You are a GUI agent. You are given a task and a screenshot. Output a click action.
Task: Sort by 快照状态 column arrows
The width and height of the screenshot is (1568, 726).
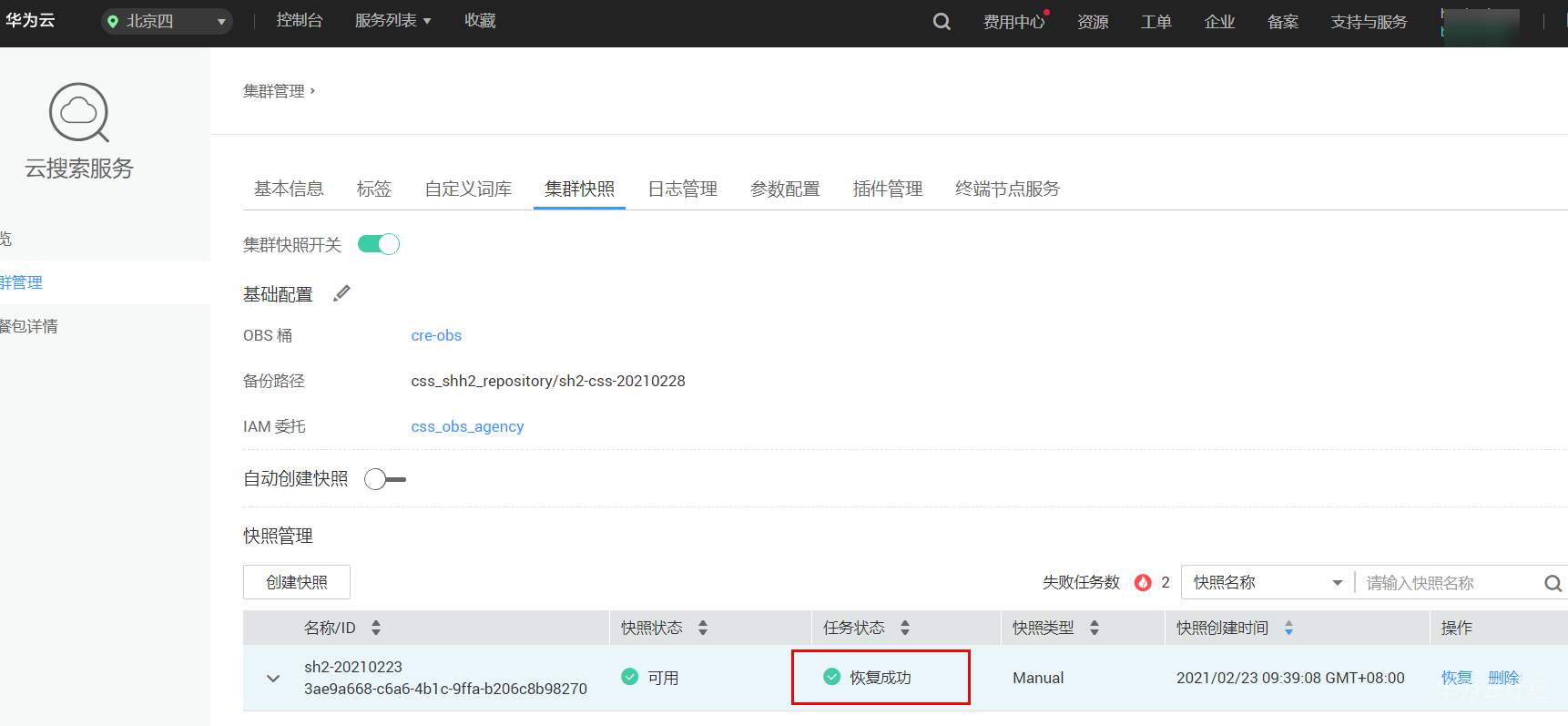point(703,628)
